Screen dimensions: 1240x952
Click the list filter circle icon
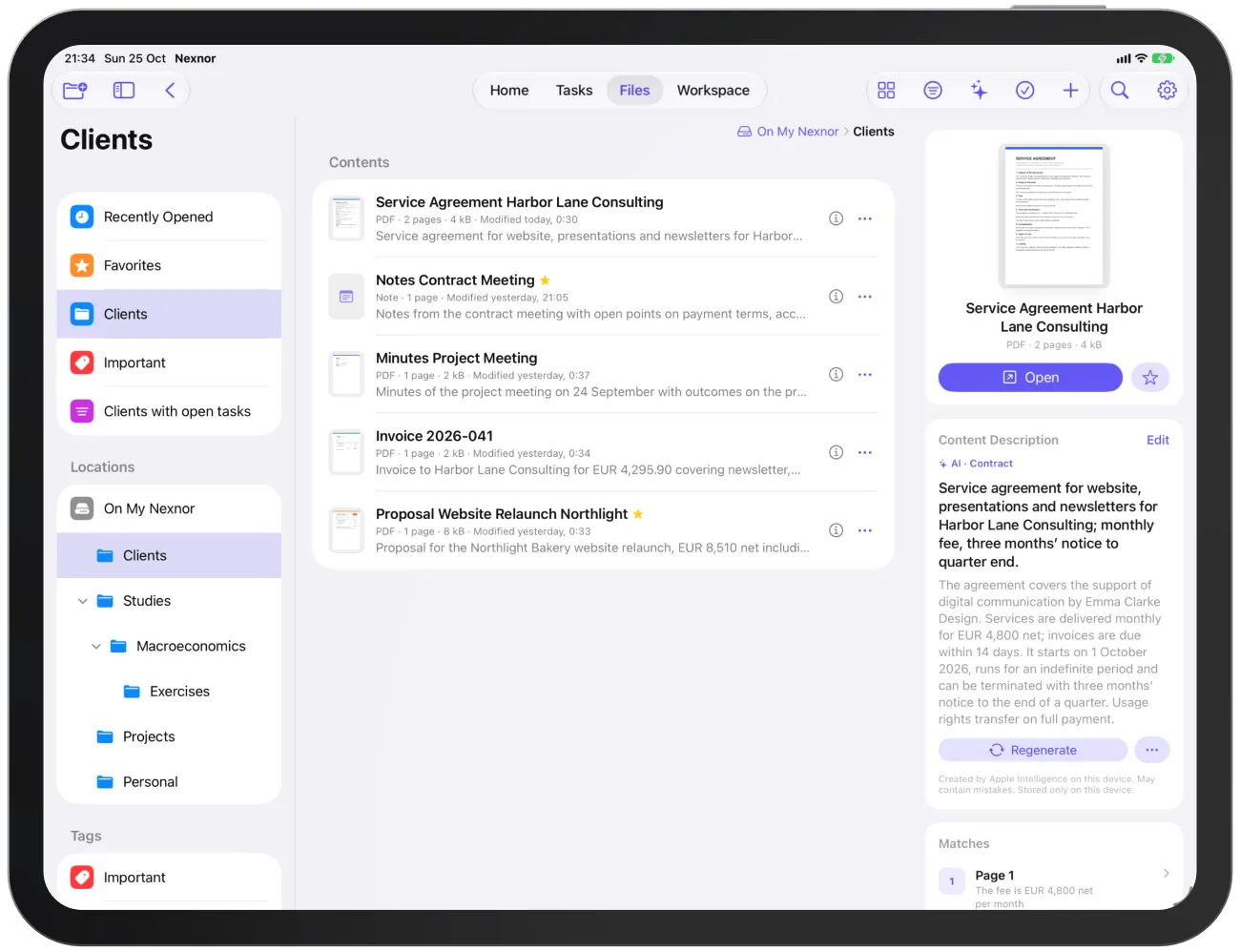pos(933,91)
